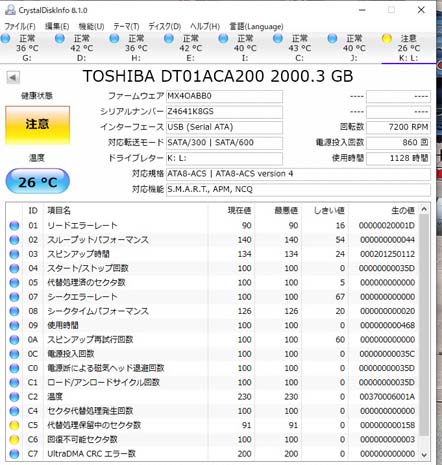The image size is (442, 465).
Task: Click blue status icon for row C0
Action: click(14, 368)
